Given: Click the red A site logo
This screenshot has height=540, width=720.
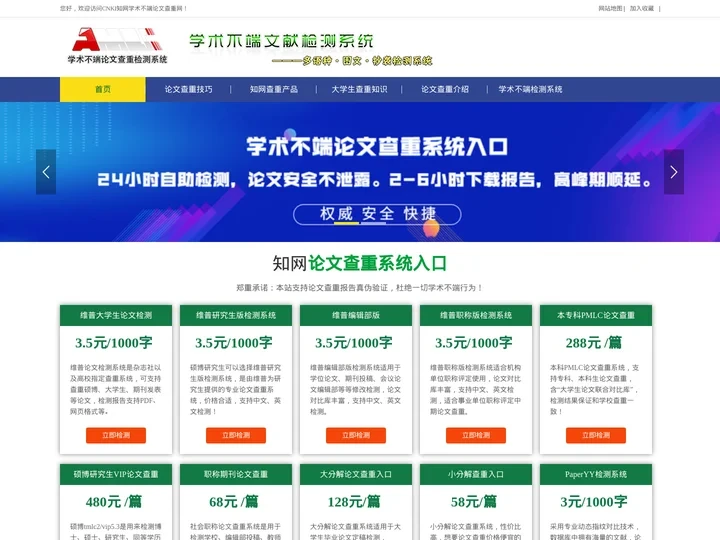Looking at the screenshot, I should [117, 45].
